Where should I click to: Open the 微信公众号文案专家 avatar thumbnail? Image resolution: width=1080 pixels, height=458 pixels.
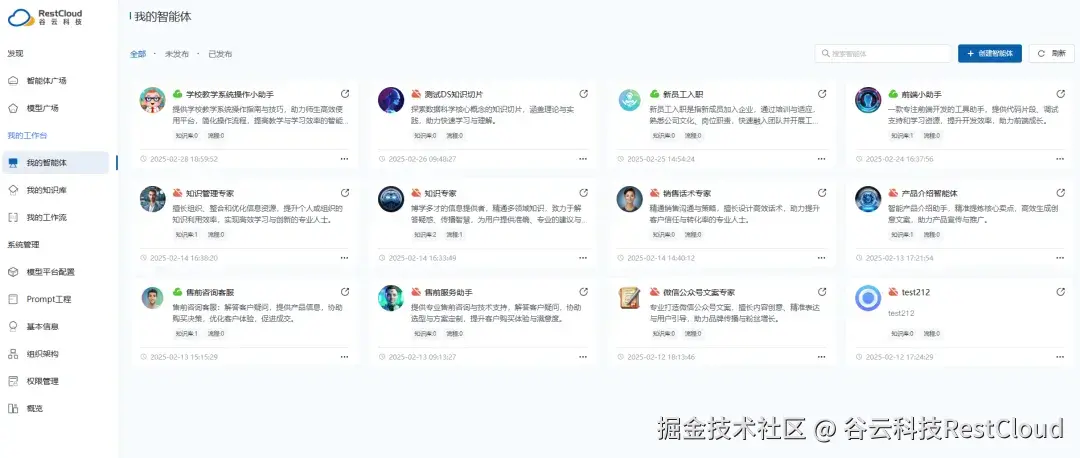(630, 298)
